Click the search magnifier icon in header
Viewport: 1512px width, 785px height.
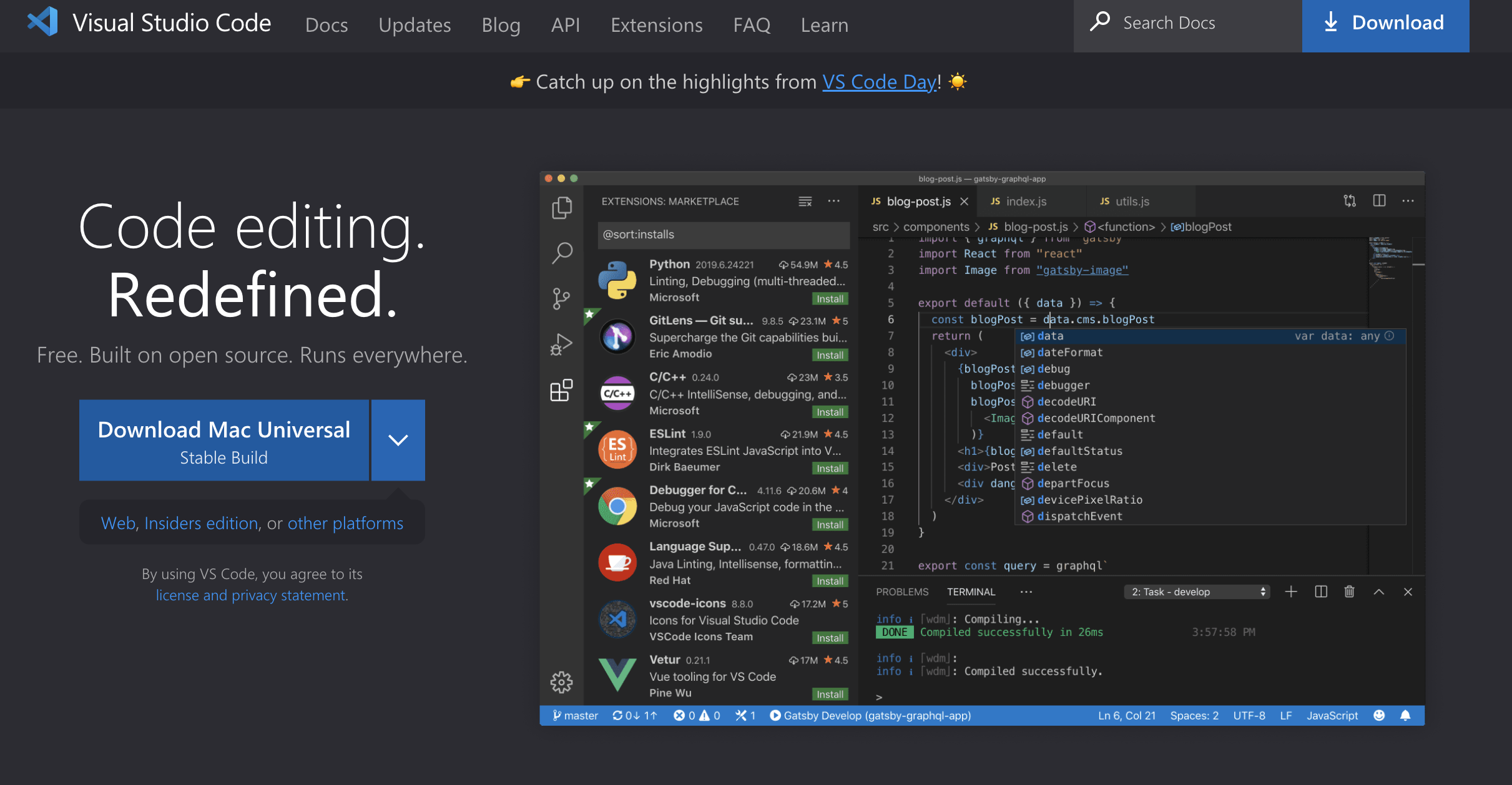[1099, 22]
